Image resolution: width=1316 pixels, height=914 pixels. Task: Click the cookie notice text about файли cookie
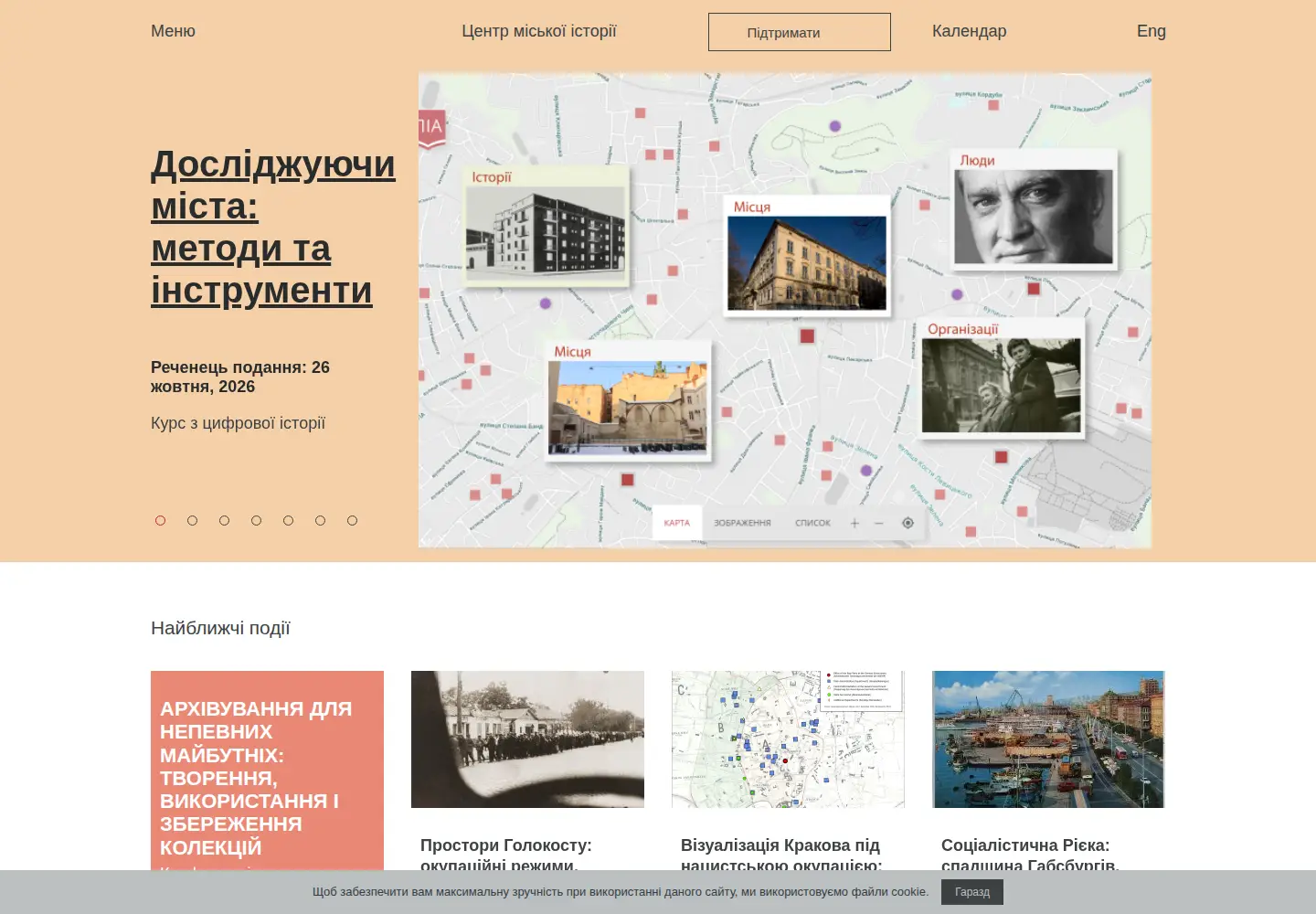[621, 892]
